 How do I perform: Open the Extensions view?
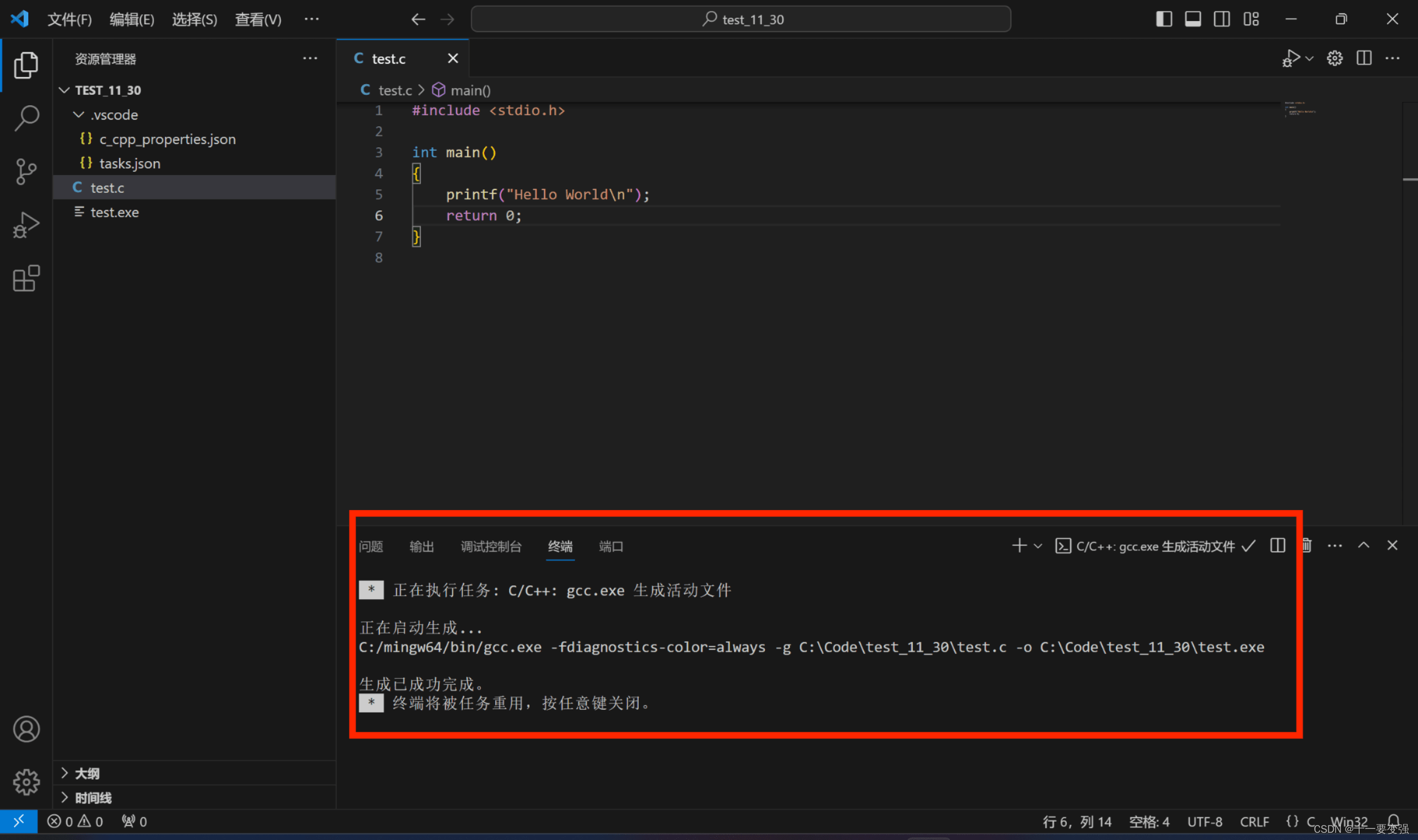point(26,278)
